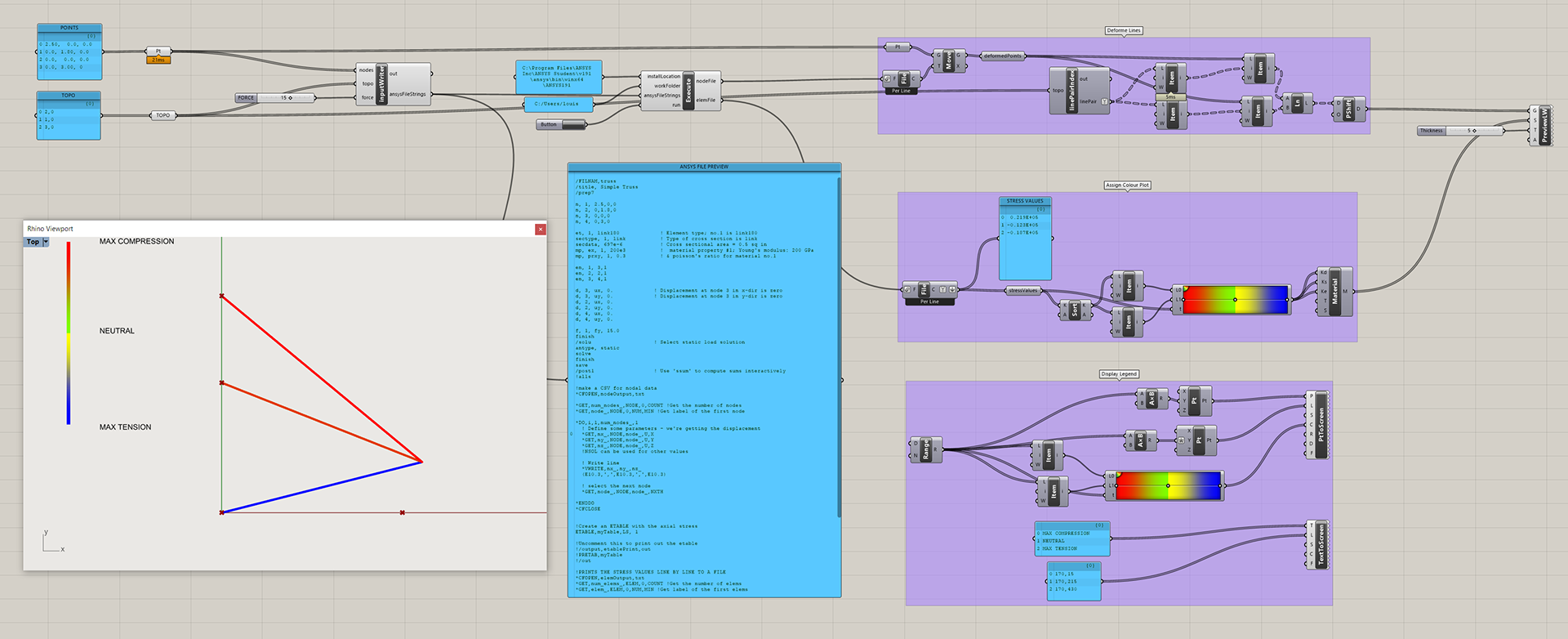Screen dimensions: 1568x639
Task: Click the upper Pt construct component in Display Legend
Action: (x=1195, y=401)
